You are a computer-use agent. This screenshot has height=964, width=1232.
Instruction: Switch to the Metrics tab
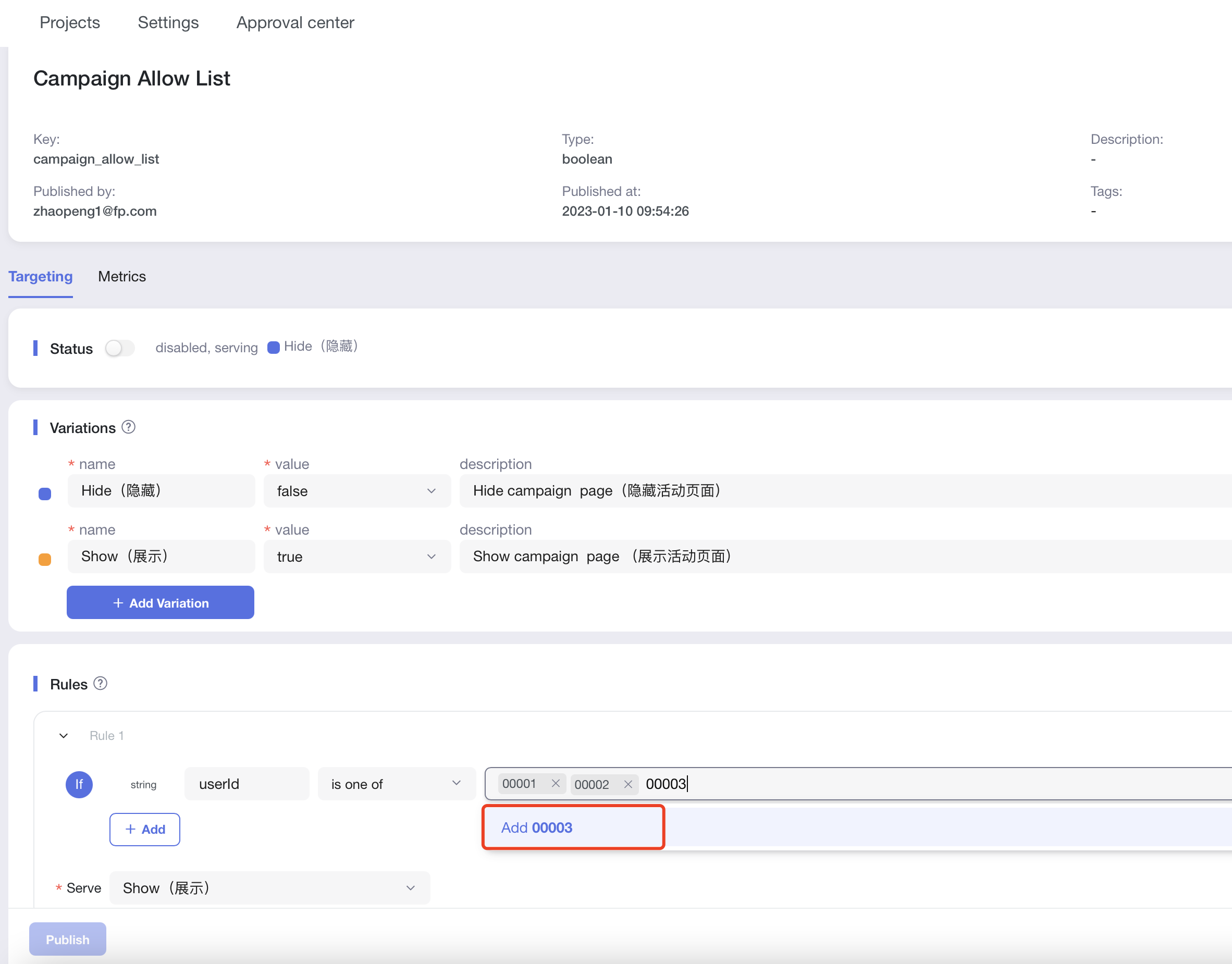[x=122, y=277]
